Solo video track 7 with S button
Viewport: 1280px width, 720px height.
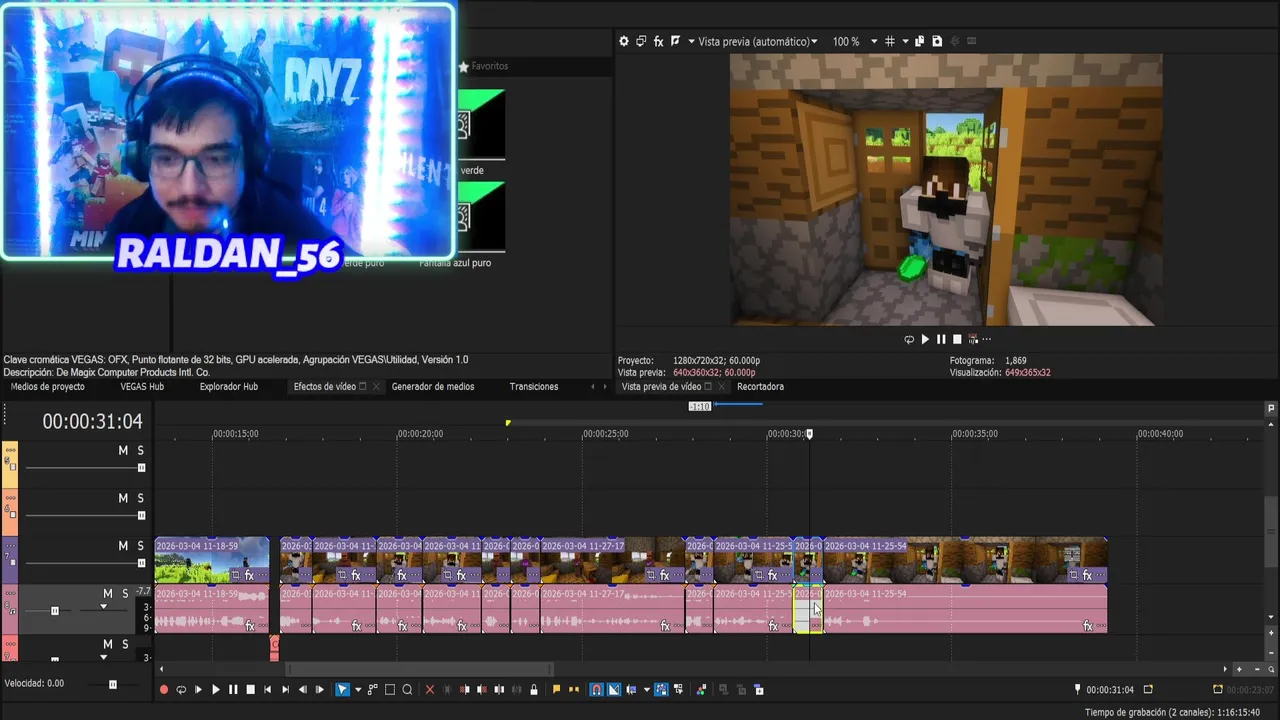141,546
